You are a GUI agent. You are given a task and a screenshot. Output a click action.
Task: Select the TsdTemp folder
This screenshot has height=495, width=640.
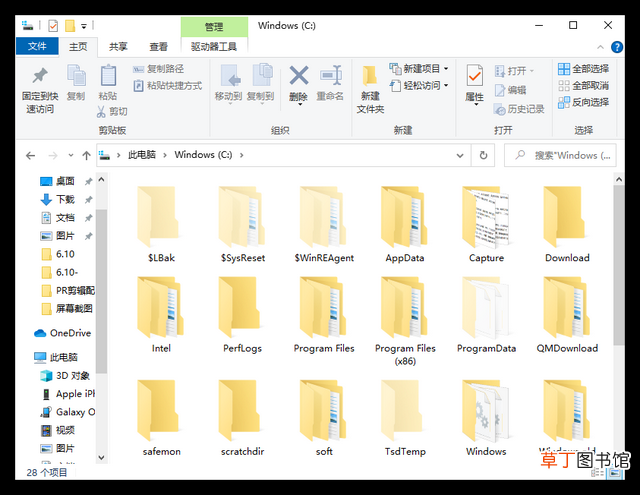pos(405,418)
